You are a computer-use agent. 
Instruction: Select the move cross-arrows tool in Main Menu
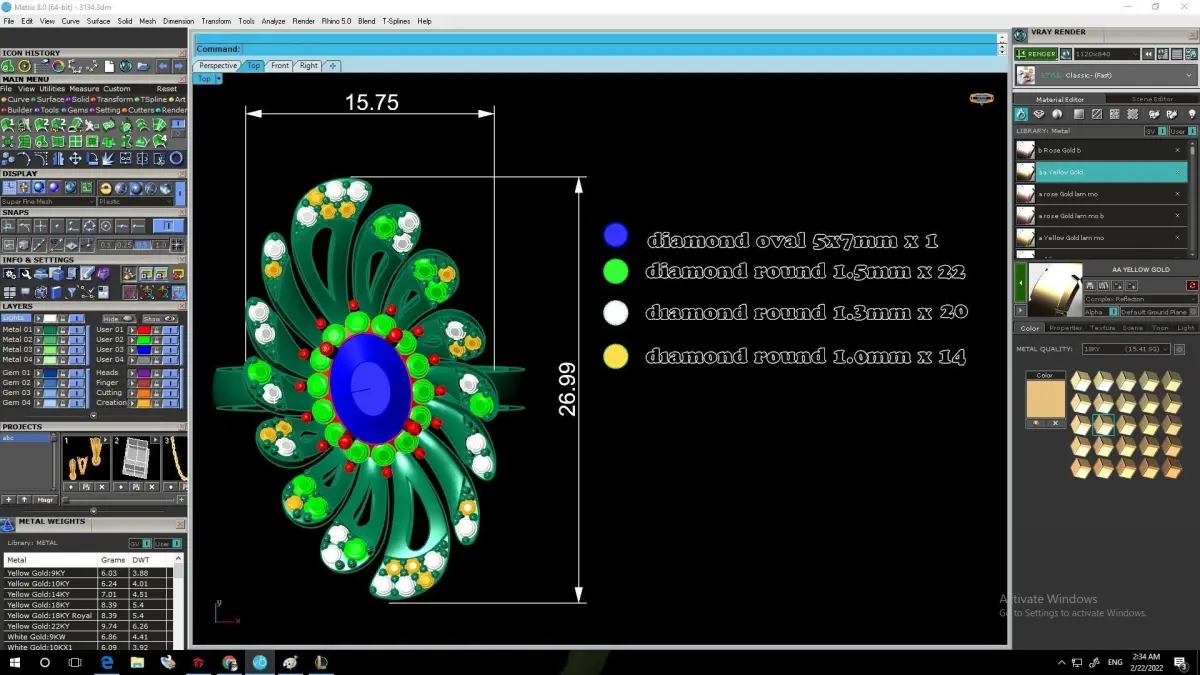[75, 158]
